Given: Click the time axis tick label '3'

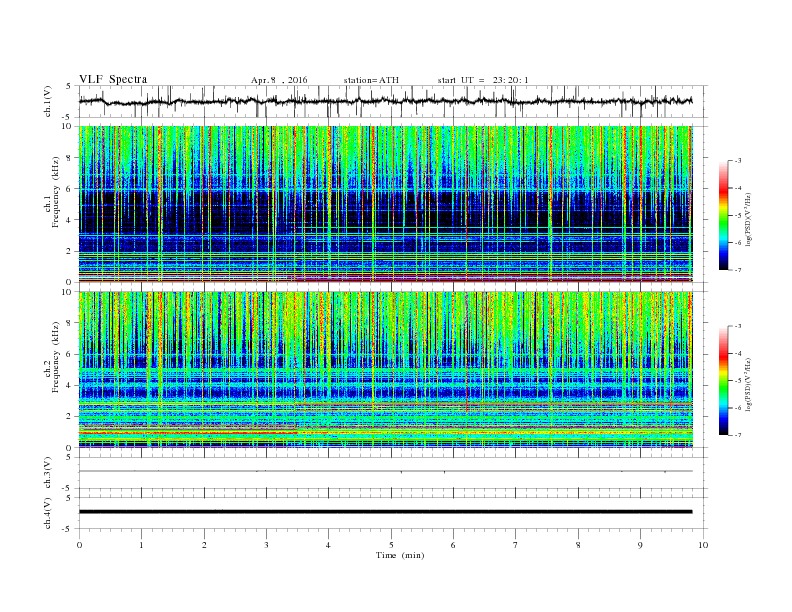Looking at the screenshot, I should tap(266, 545).
